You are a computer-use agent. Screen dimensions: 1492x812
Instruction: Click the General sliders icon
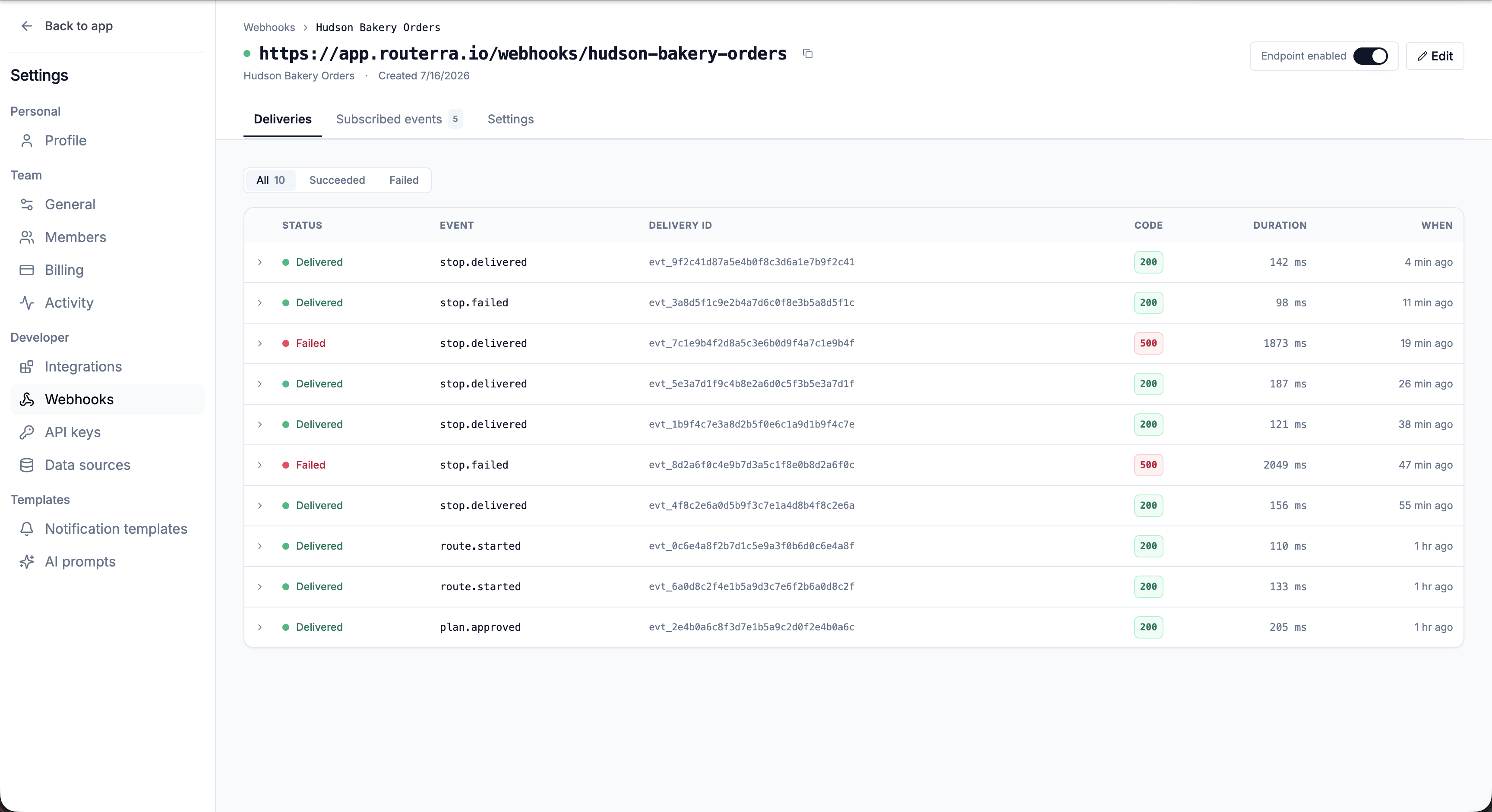(x=27, y=205)
